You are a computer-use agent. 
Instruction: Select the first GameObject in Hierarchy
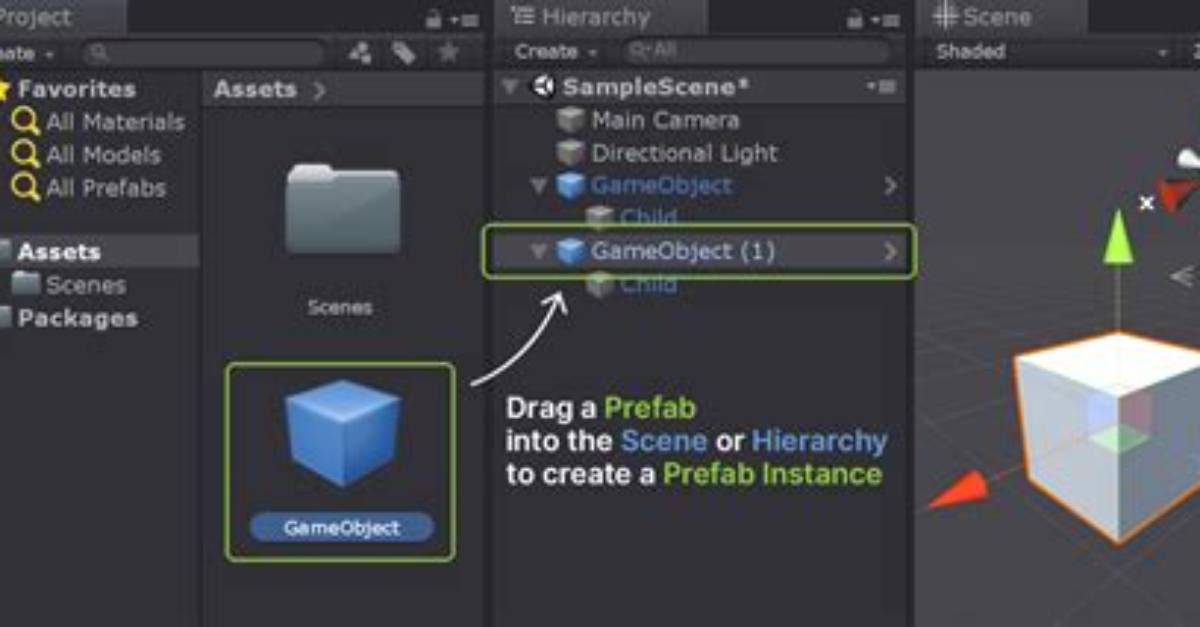tap(661, 185)
